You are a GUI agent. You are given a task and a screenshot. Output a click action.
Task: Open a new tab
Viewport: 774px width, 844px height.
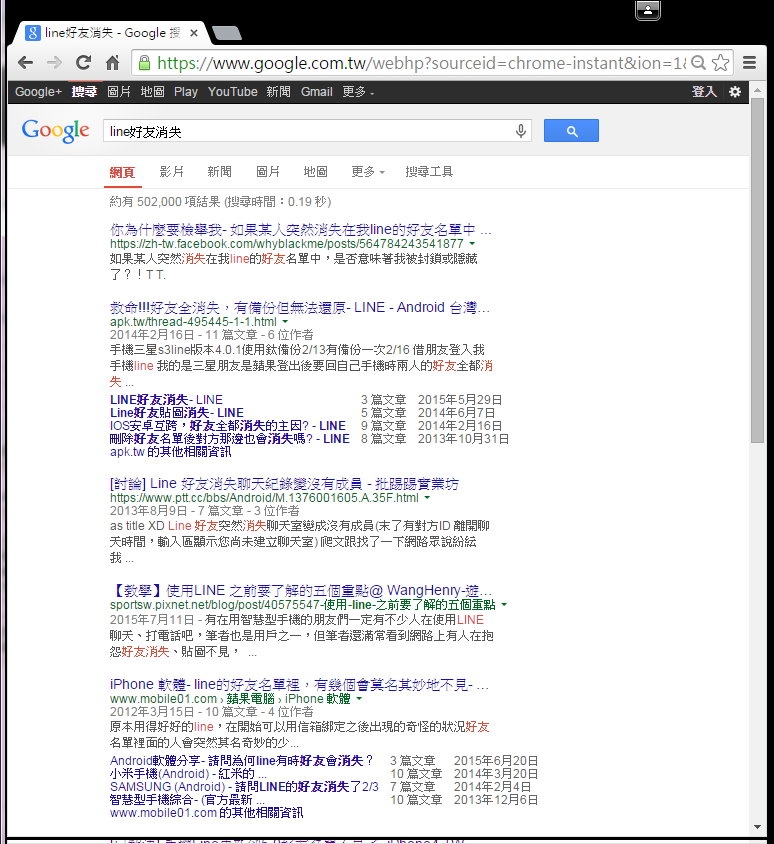click(x=227, y=33)
